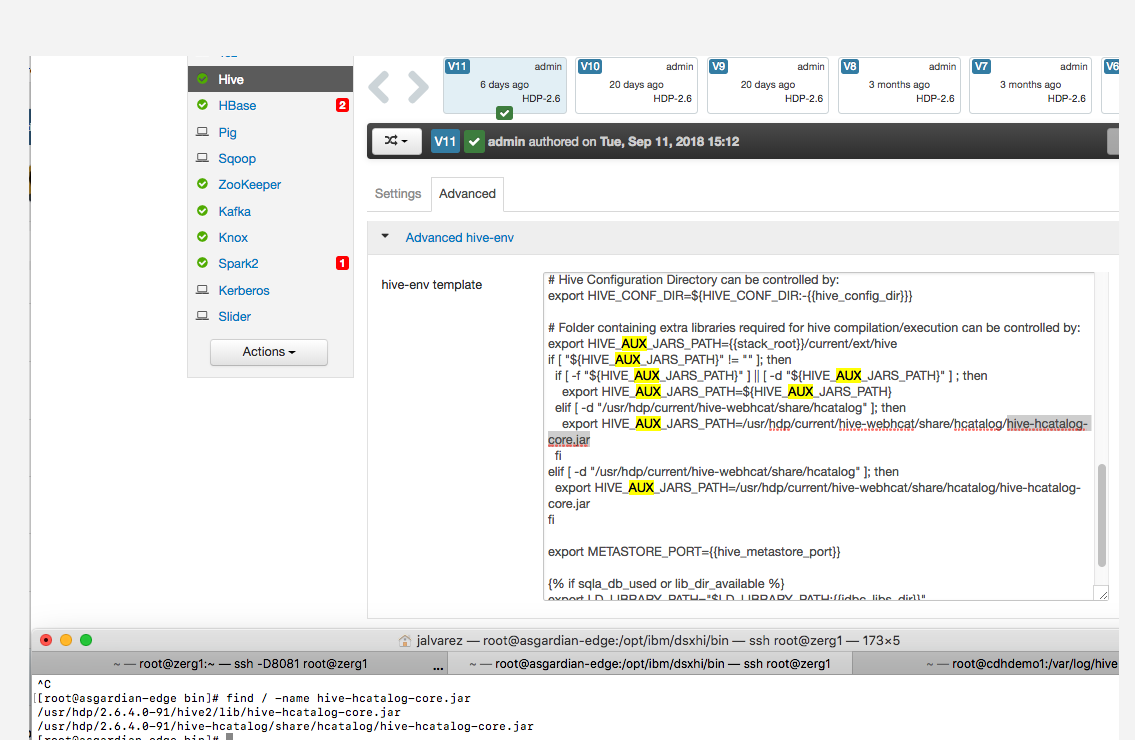Viewport: 1135px width, 740px height.
Task: Switch to the Settings tab
Action: 398,194
